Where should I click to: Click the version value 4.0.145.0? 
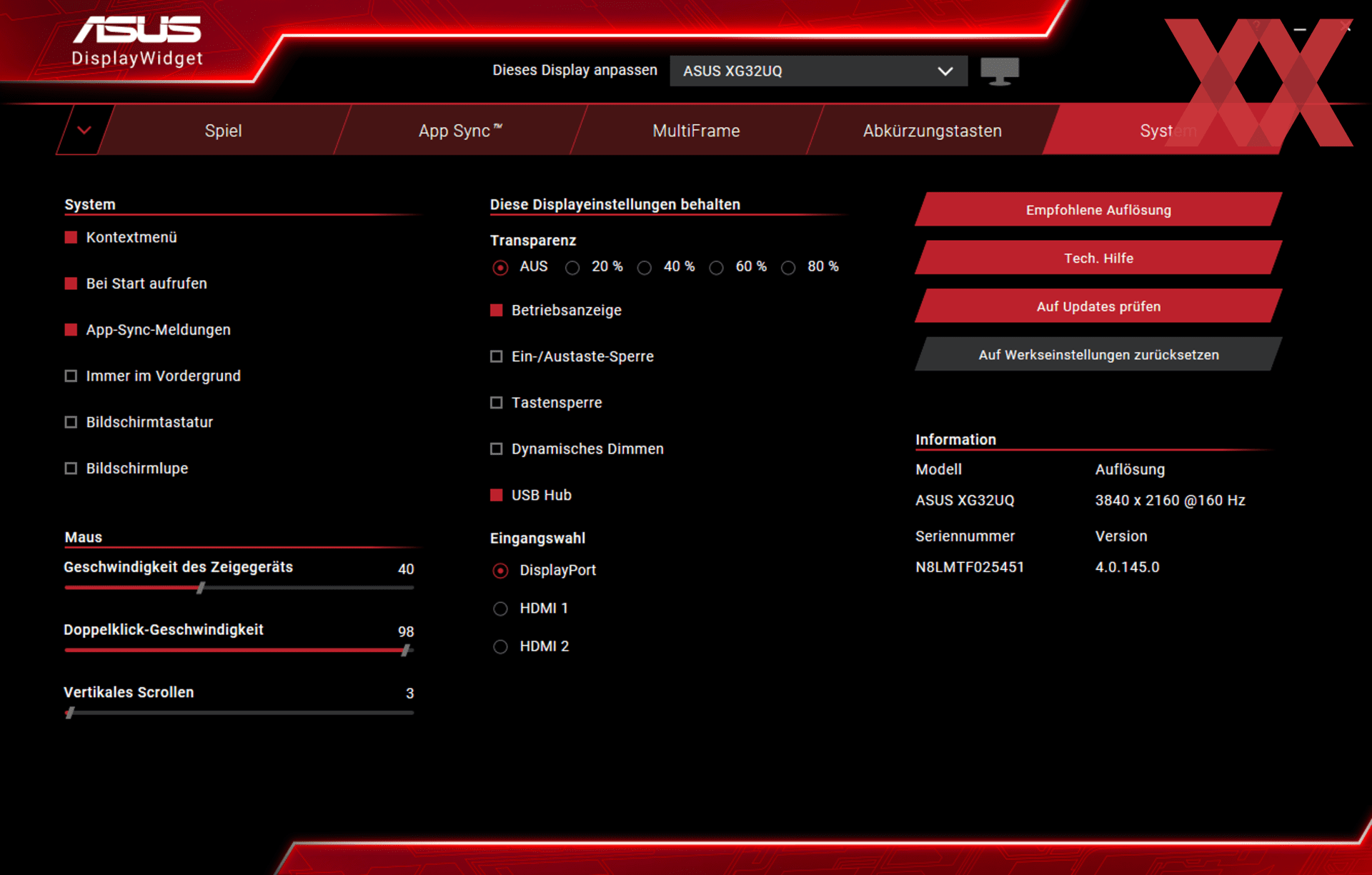(1127, 567)
